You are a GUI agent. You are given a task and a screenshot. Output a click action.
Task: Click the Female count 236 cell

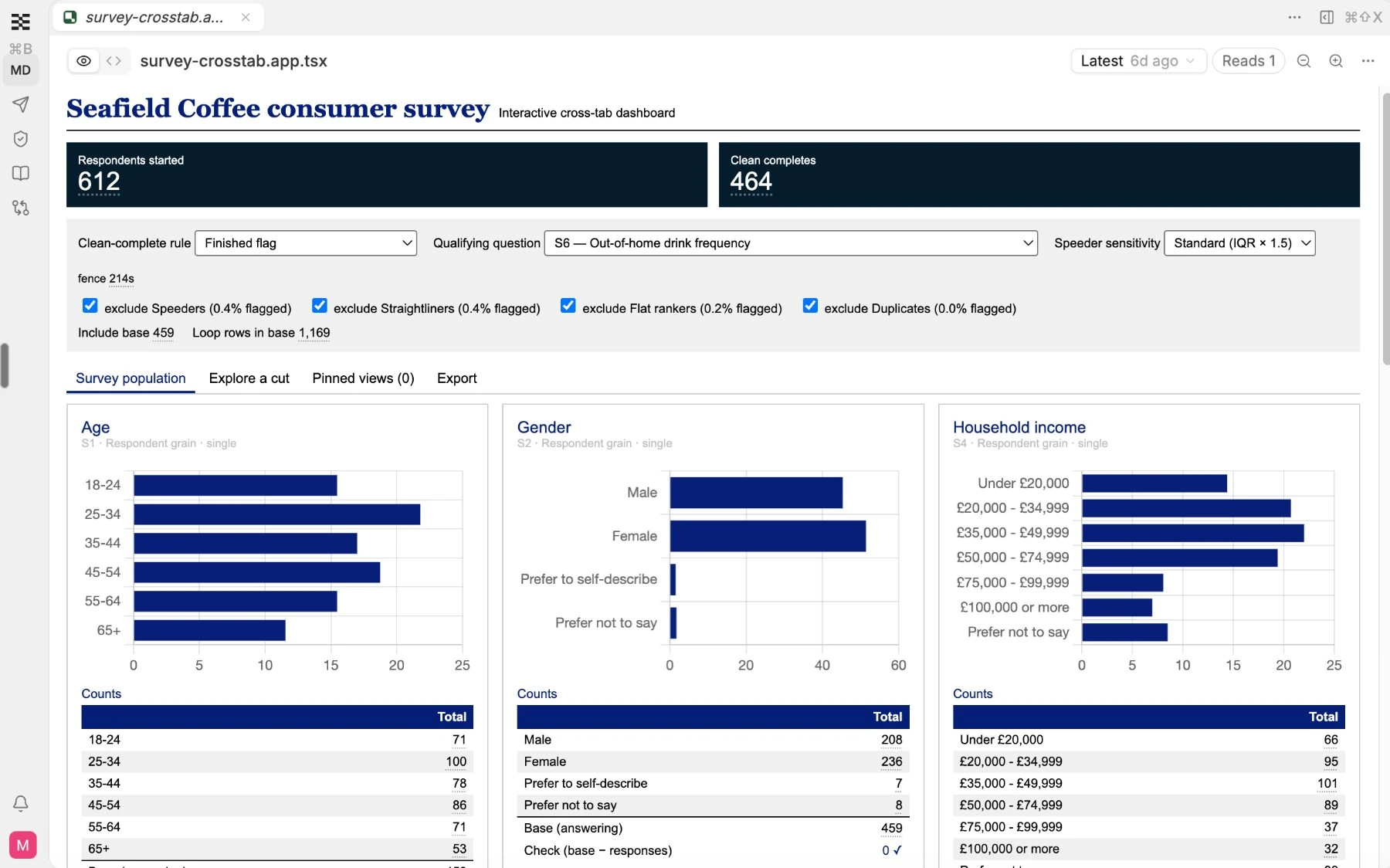coord(891,761)
